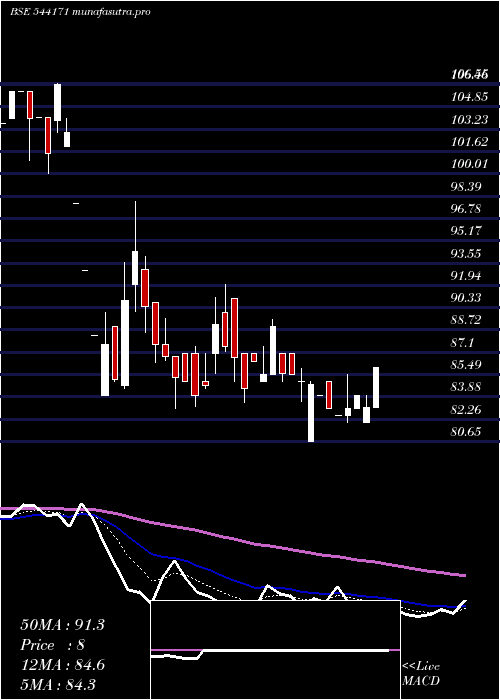Click the 98.39 price axis label
Image resolution: width=500 pixels, height=700 pixels.
coord(467,187)
